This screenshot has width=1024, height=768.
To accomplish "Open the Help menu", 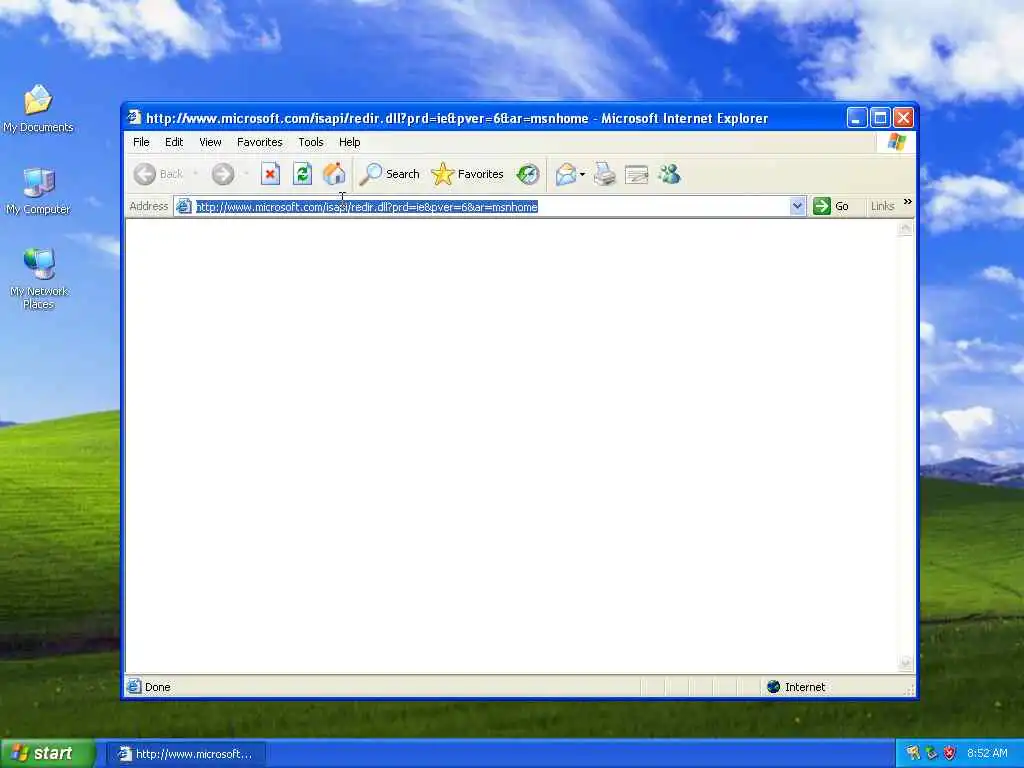I will tap(349, 142).
